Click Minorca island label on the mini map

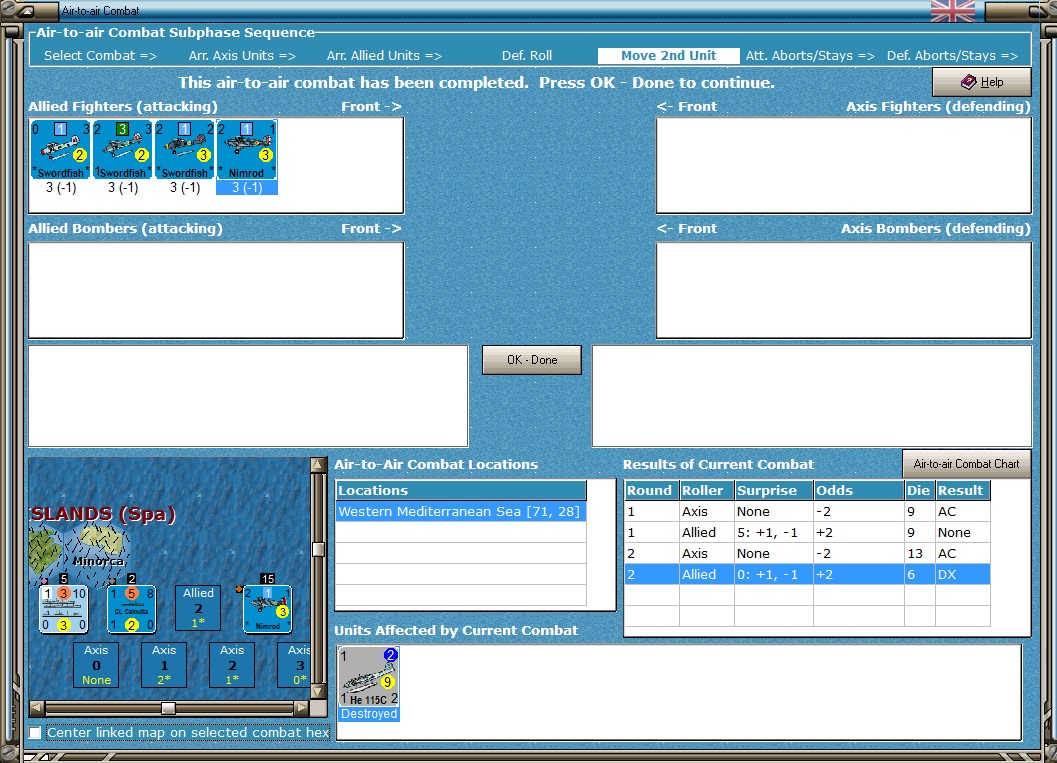click(98, 561)
